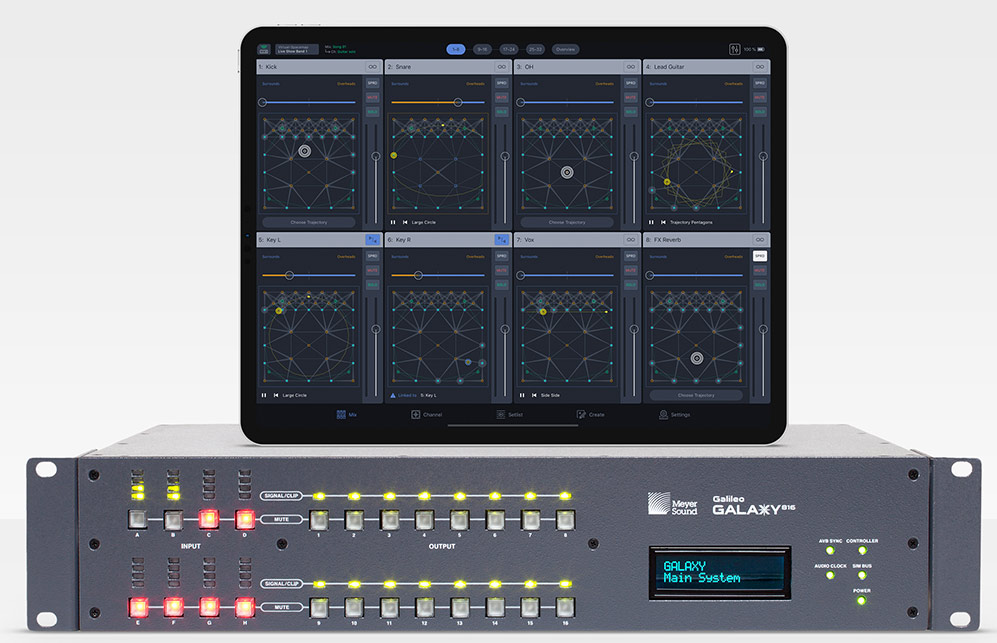Screen dimensions: 997x643
Task: Switch to channels 9-16 tab
Action: 483,49
